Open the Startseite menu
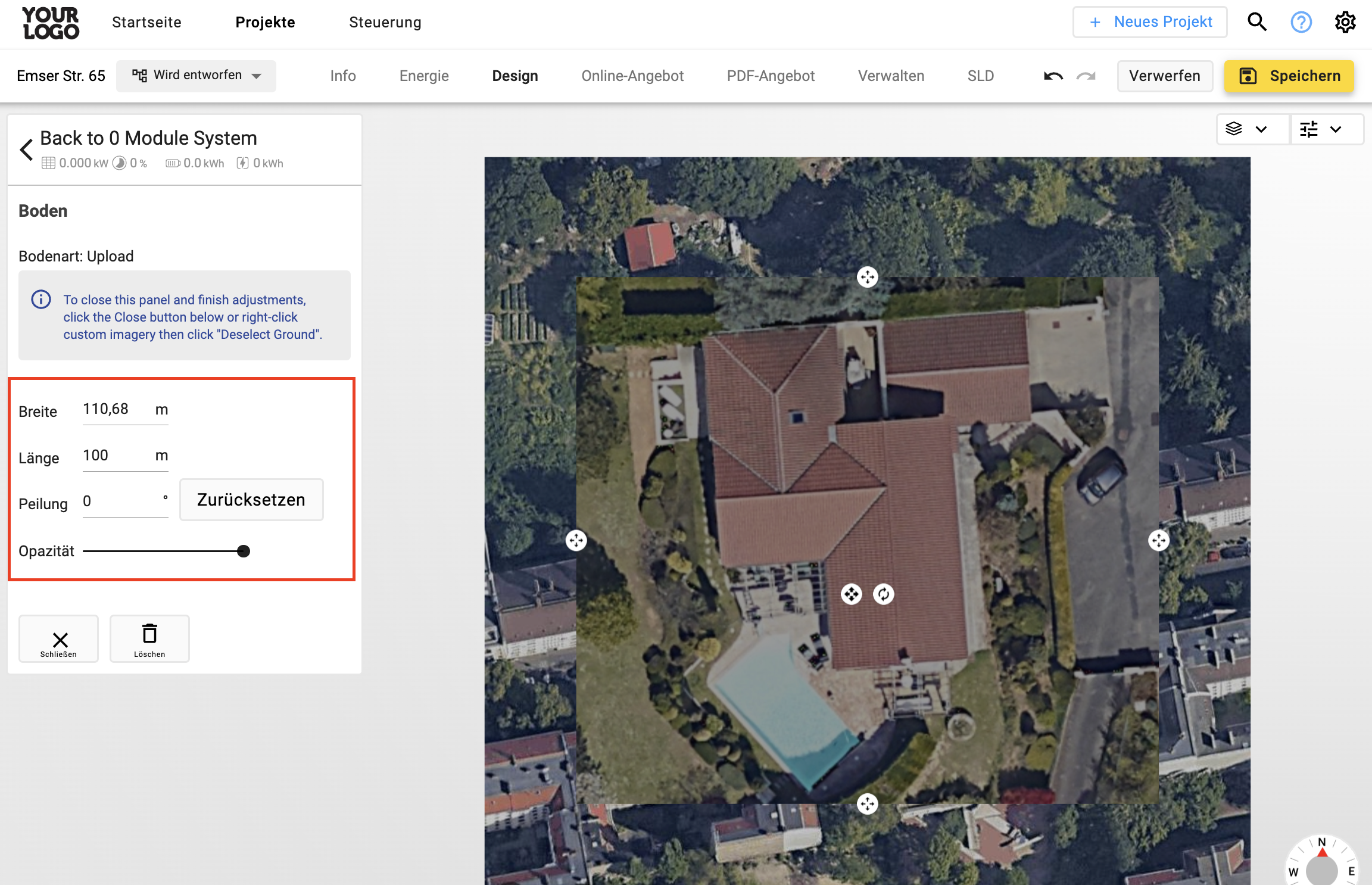 pyautogui.click(x=146, y=23)
